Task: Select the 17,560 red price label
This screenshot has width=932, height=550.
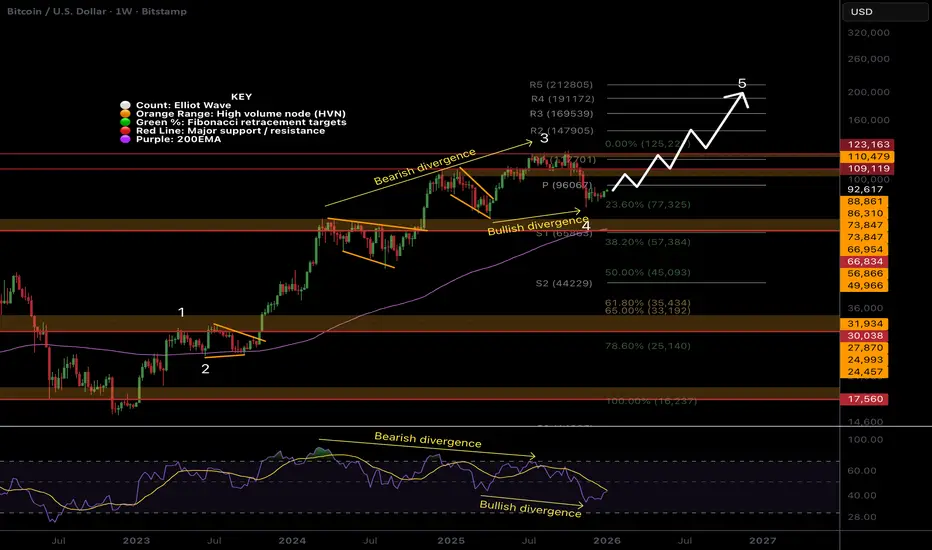Action: (x=864, y=399)
